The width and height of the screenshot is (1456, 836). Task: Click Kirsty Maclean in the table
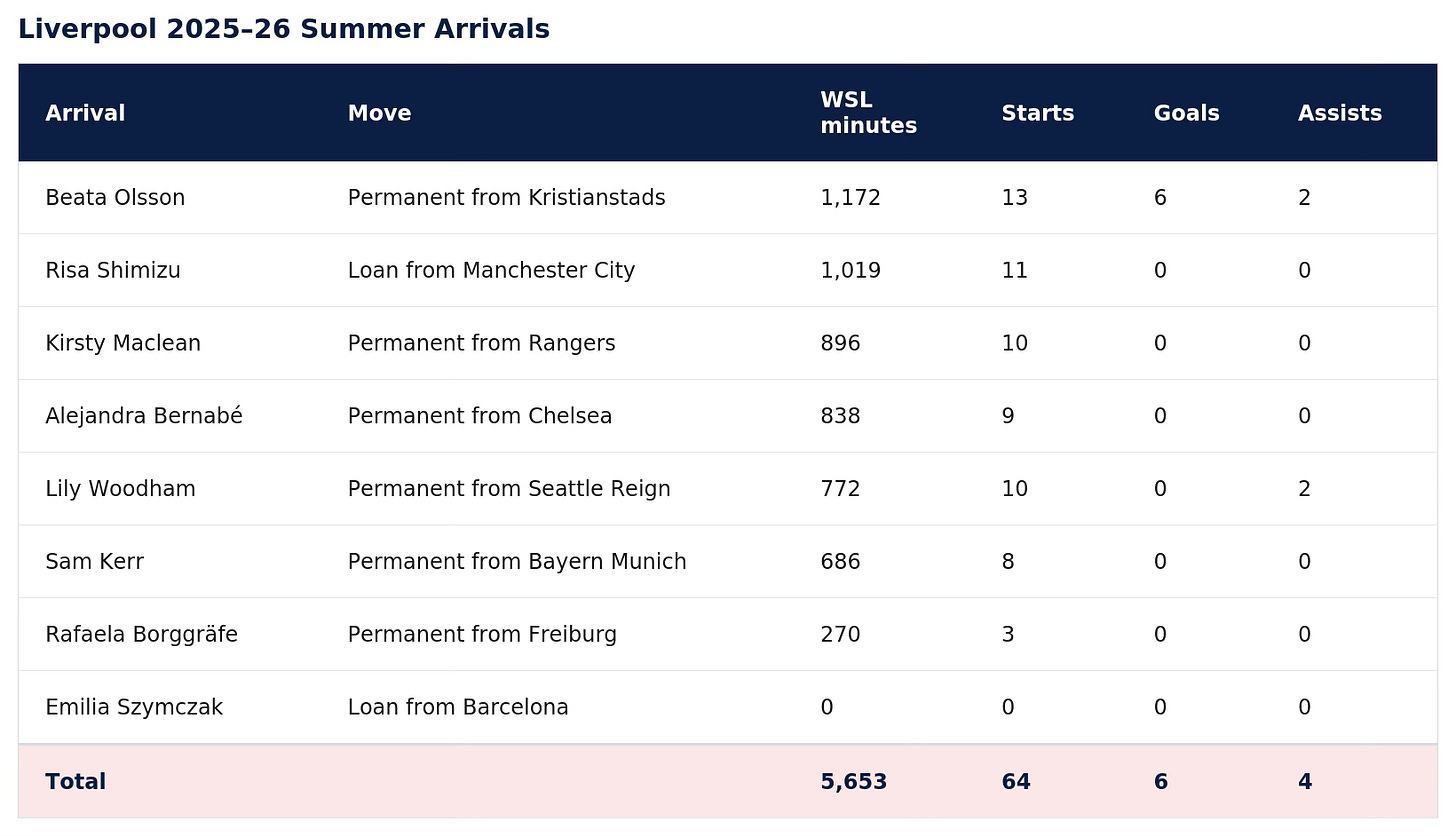pos(123,344)
